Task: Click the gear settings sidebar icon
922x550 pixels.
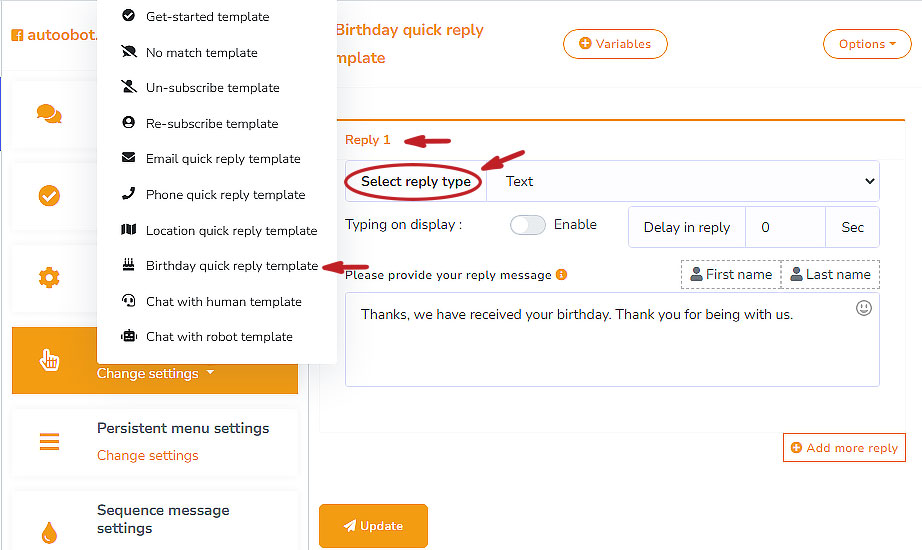Action: 49,278
